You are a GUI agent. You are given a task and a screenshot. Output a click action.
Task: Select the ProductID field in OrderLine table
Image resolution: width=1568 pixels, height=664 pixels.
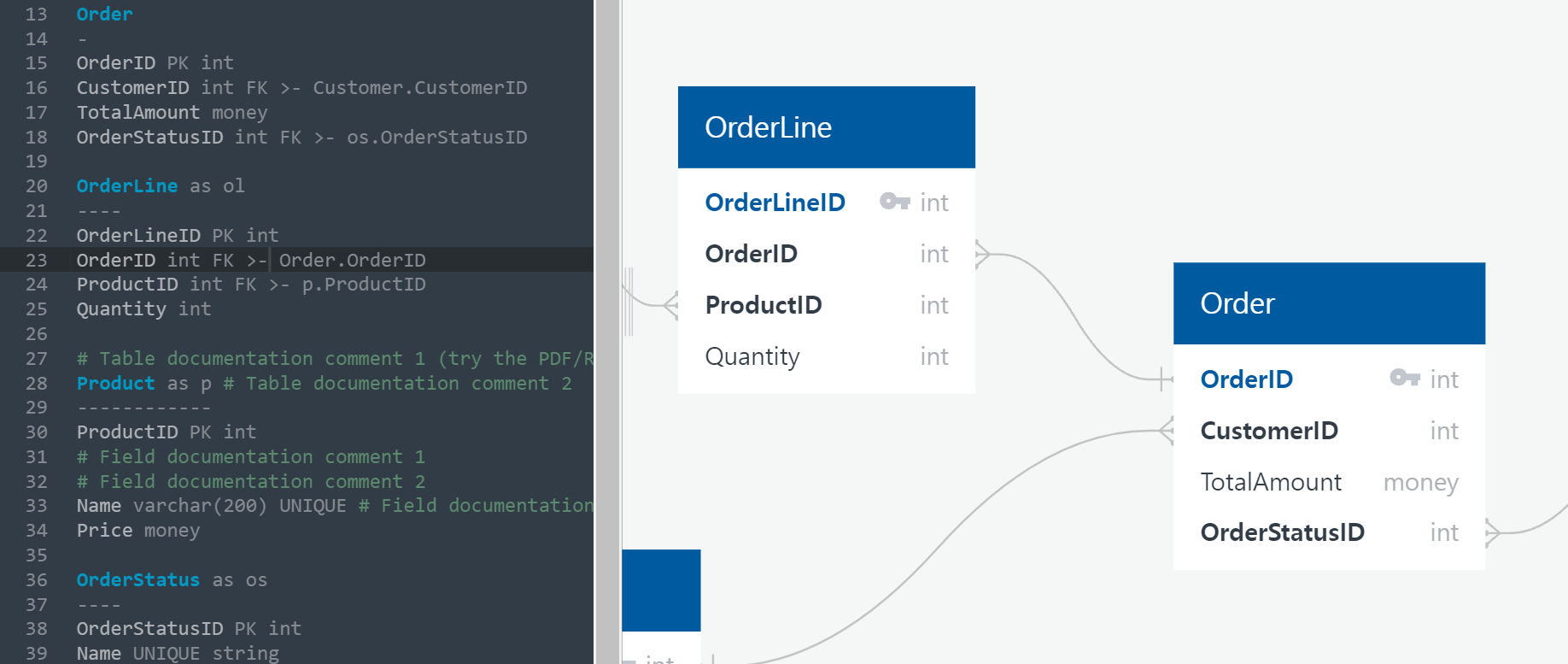tap(827, 305)
